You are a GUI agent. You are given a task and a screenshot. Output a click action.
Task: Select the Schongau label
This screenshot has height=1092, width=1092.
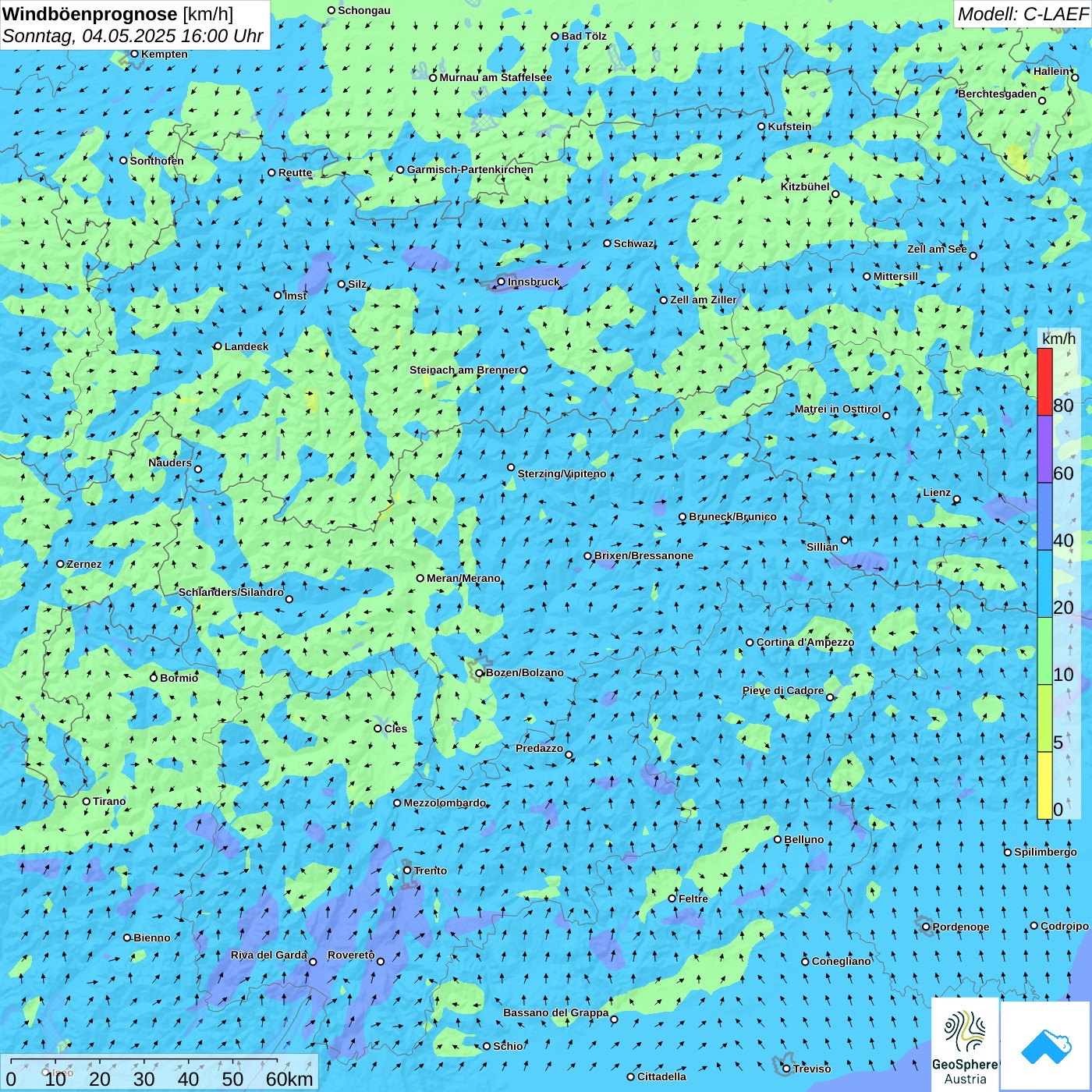pyautogui.click(x=363, y=10)
